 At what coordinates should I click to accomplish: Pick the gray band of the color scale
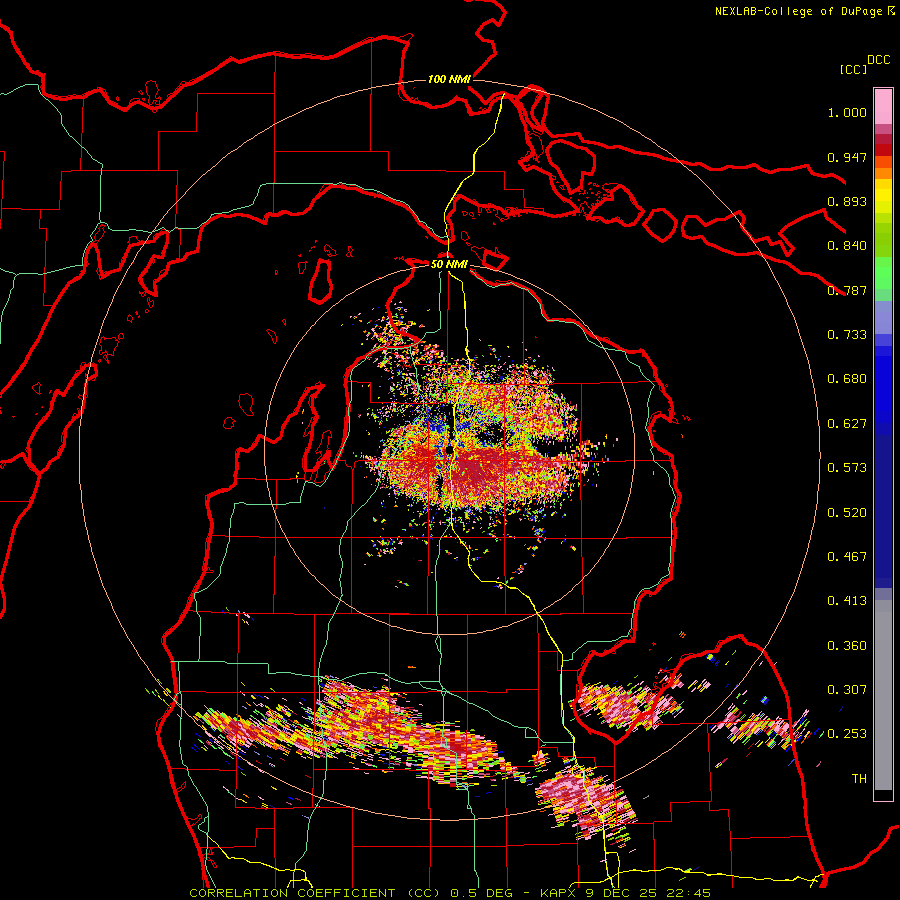[x=883, y=695]
